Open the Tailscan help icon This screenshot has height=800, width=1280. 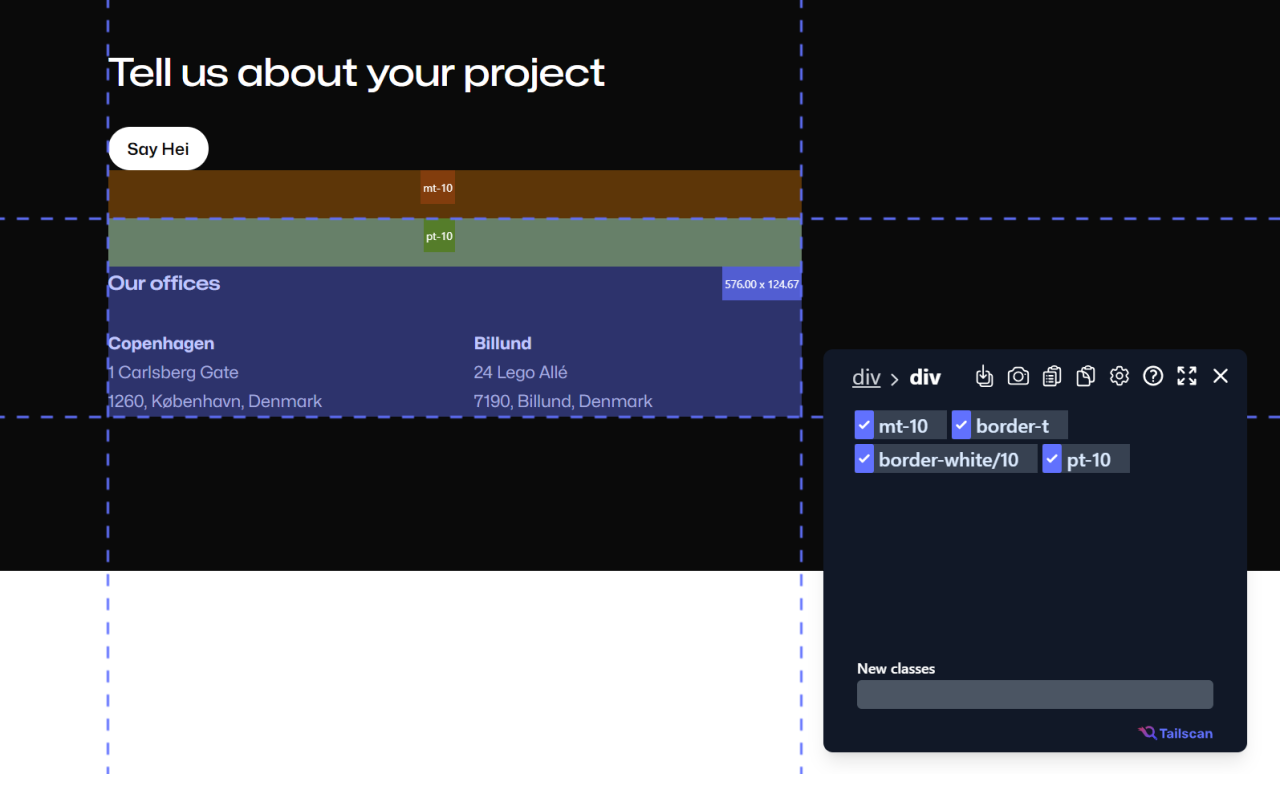coord(1153,376)
